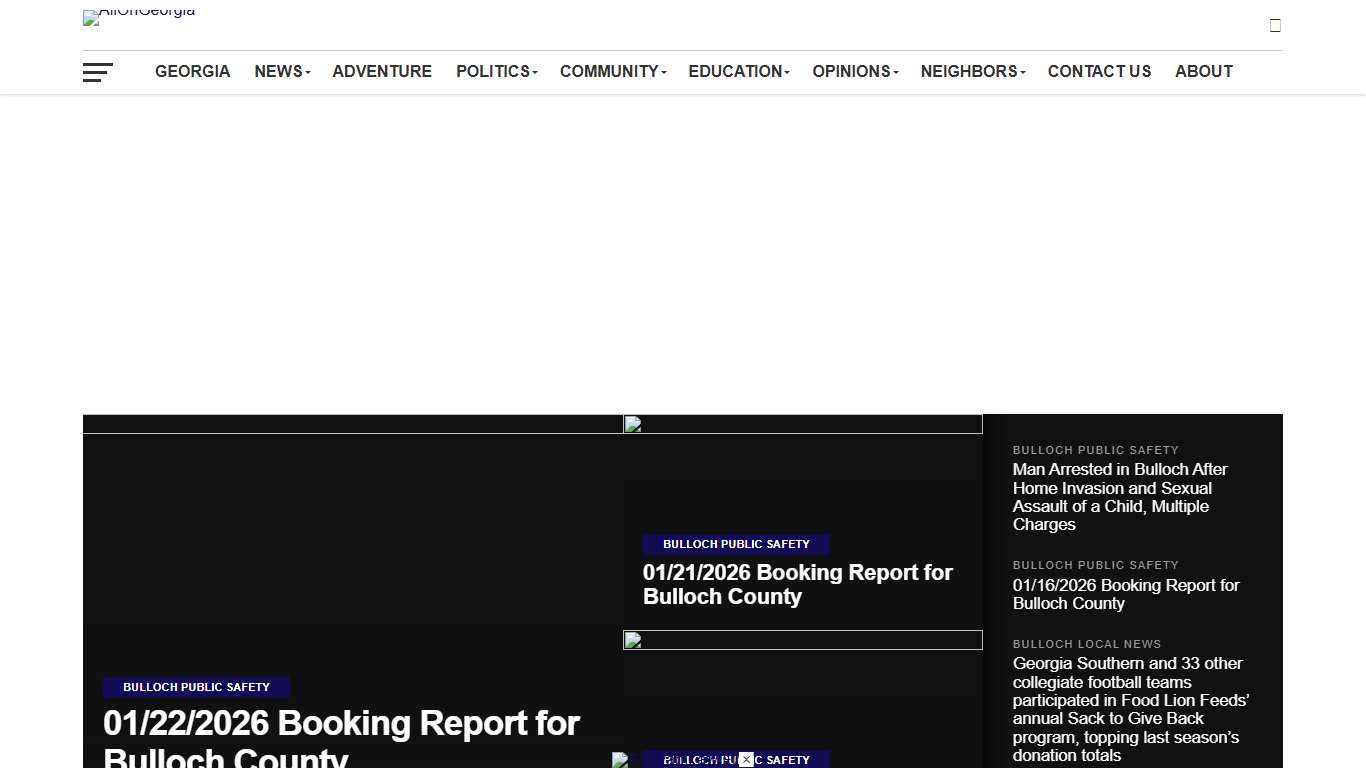
Task: Open the Man Arrested in Bulloch article
Action: coord(1119,497)
